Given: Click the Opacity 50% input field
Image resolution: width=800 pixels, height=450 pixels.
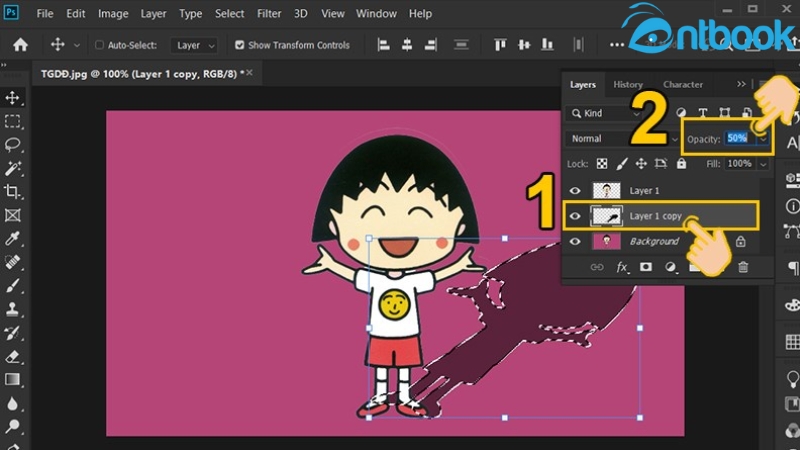Looking at the screenshot, I should point(740,138).
